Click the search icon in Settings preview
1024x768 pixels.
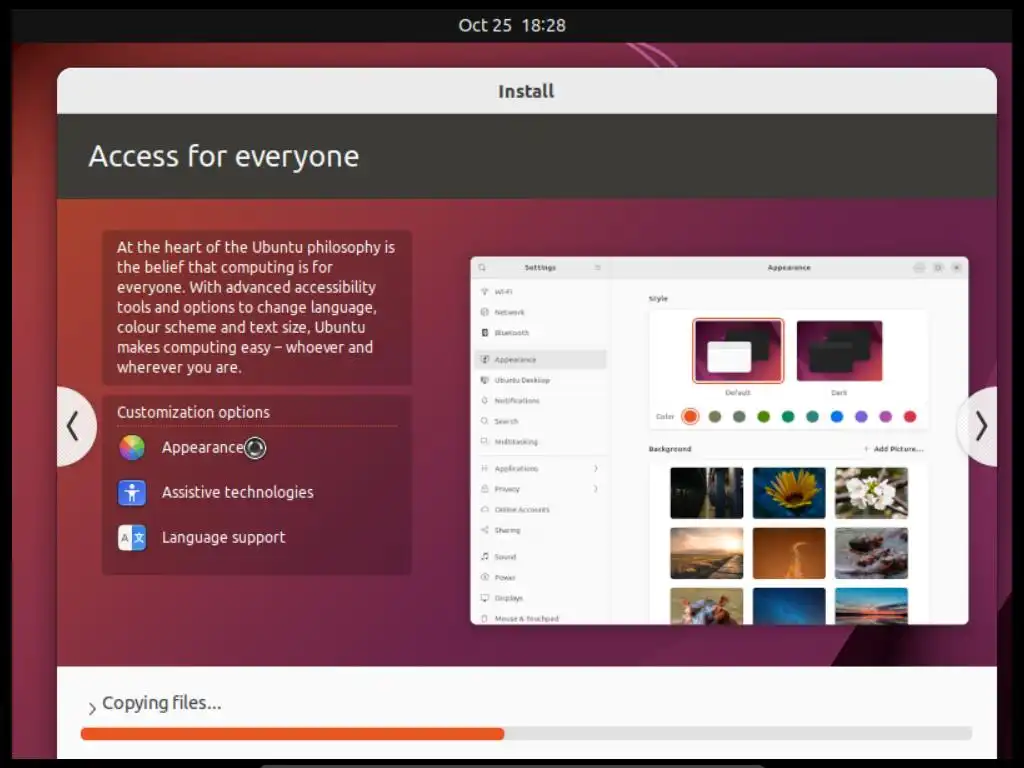tap(482, 268)
